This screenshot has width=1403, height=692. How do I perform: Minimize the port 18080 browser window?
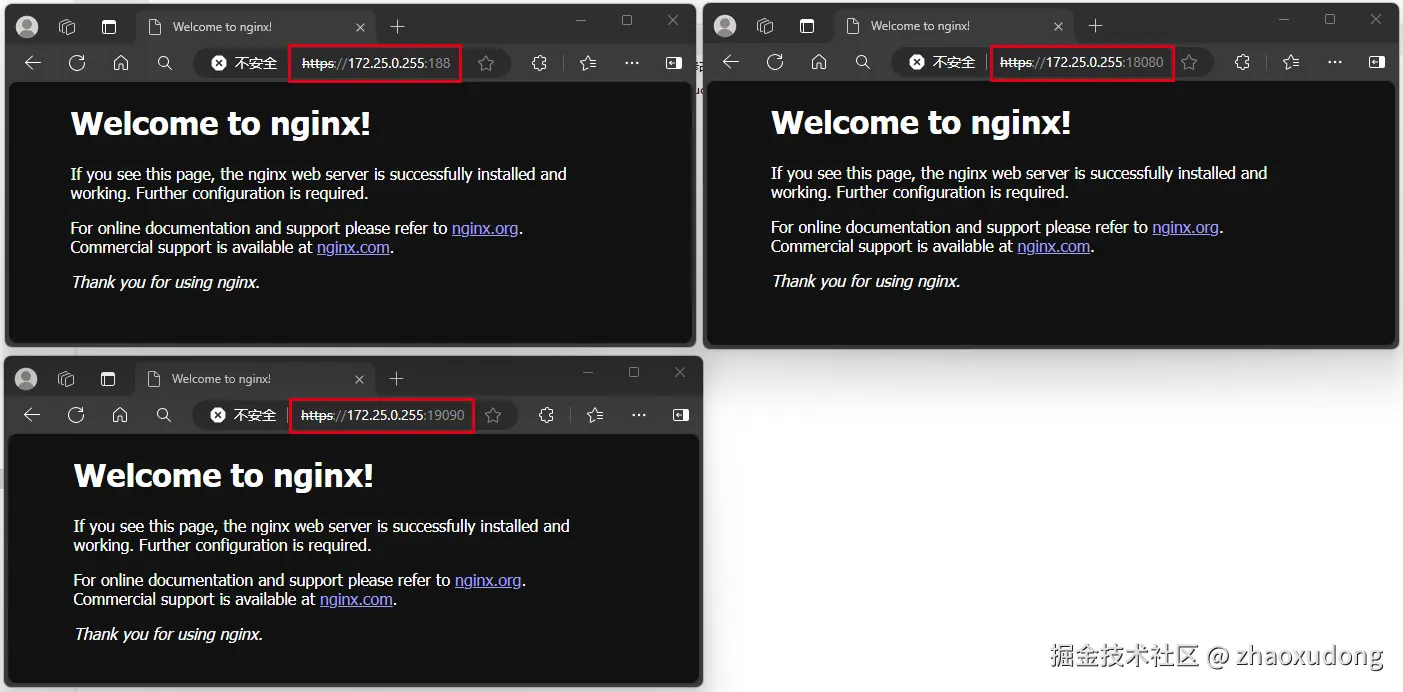click(1284, 19)
